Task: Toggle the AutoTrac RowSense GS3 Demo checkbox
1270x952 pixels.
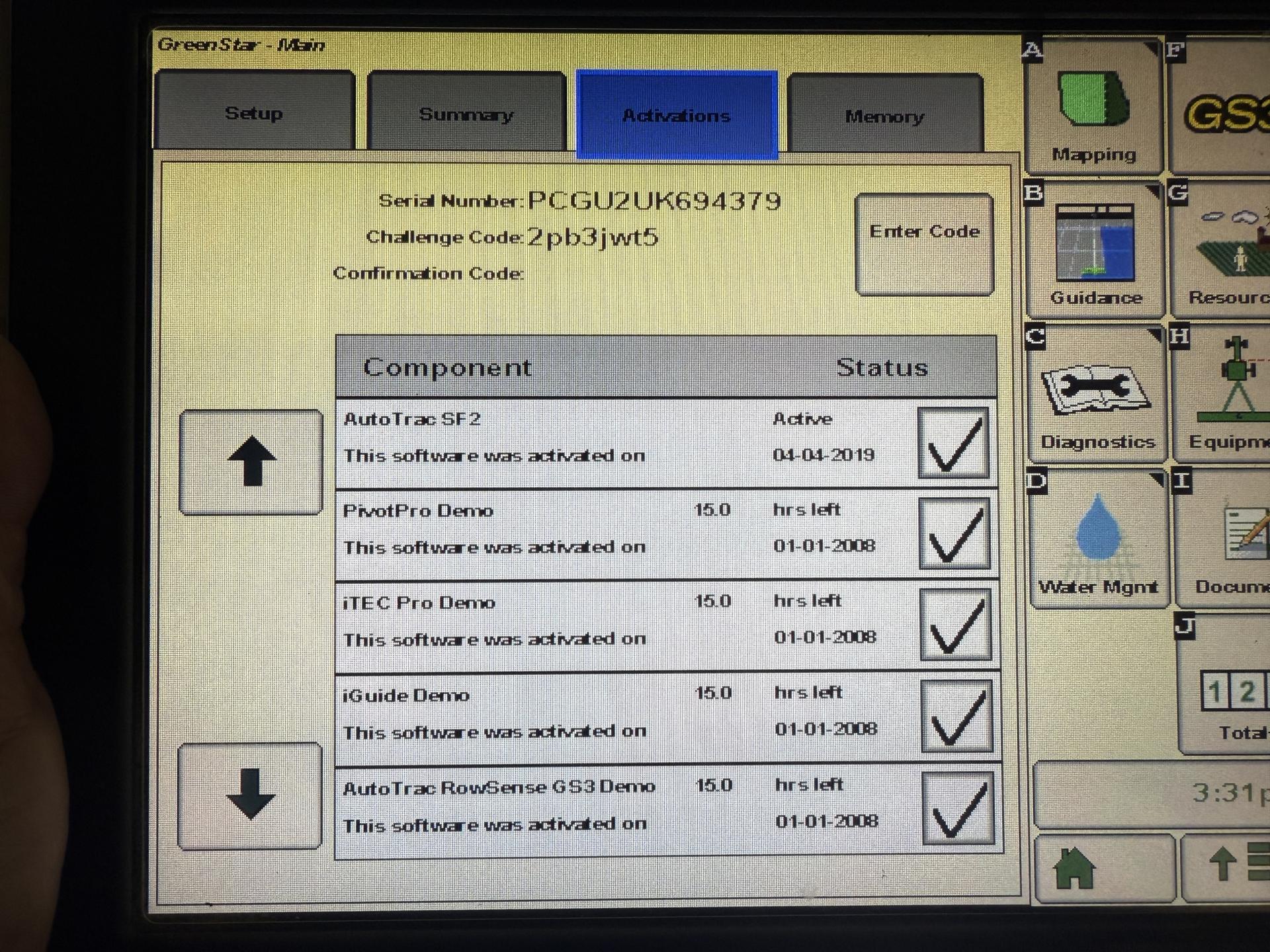Action: point(958,809)
